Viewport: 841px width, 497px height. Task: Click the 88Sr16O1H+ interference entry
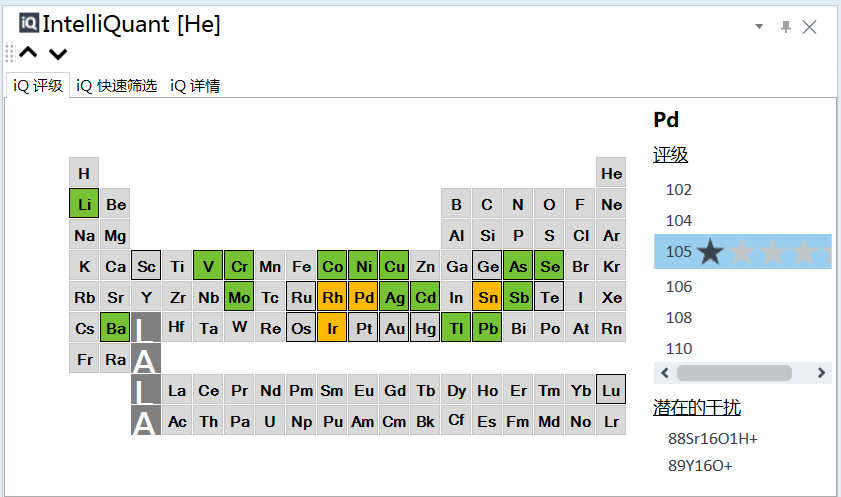tap(713, 439)
